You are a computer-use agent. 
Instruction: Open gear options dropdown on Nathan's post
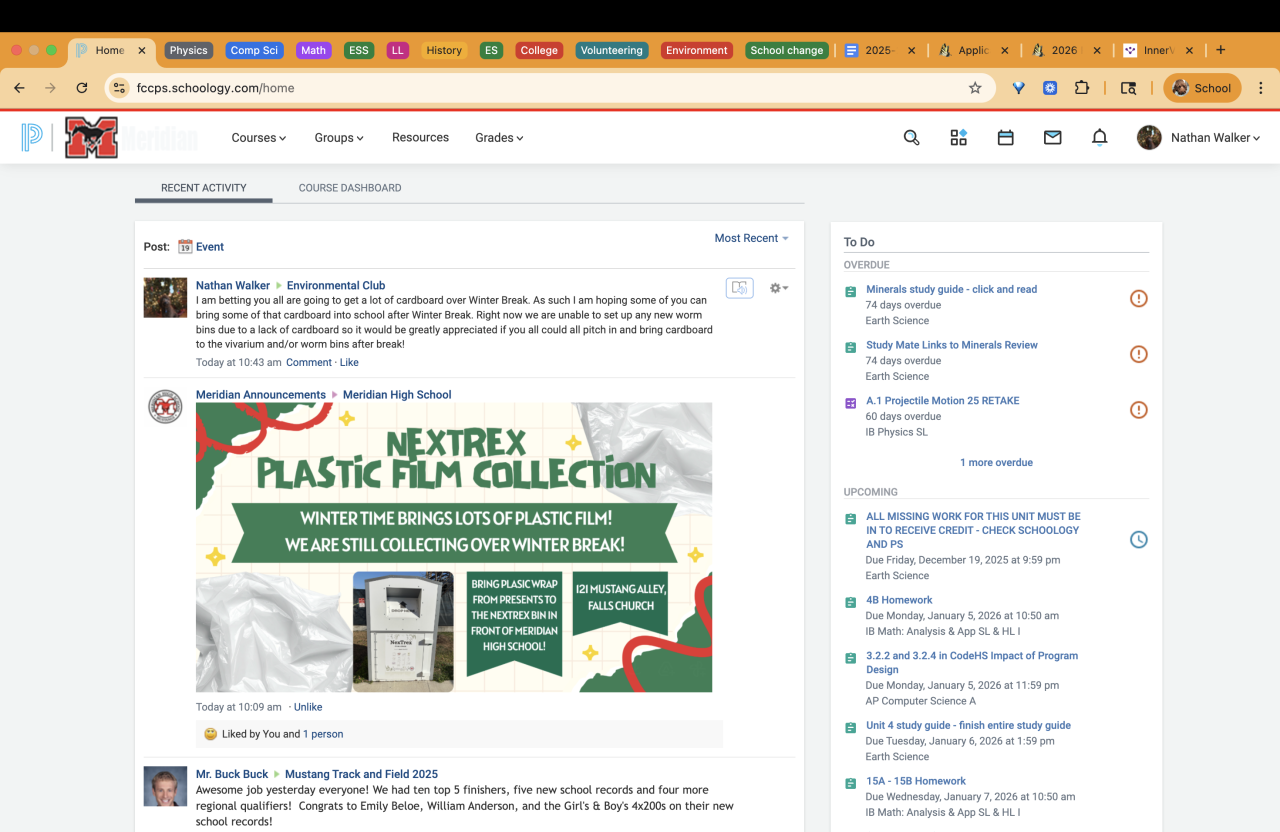(778, 288)
